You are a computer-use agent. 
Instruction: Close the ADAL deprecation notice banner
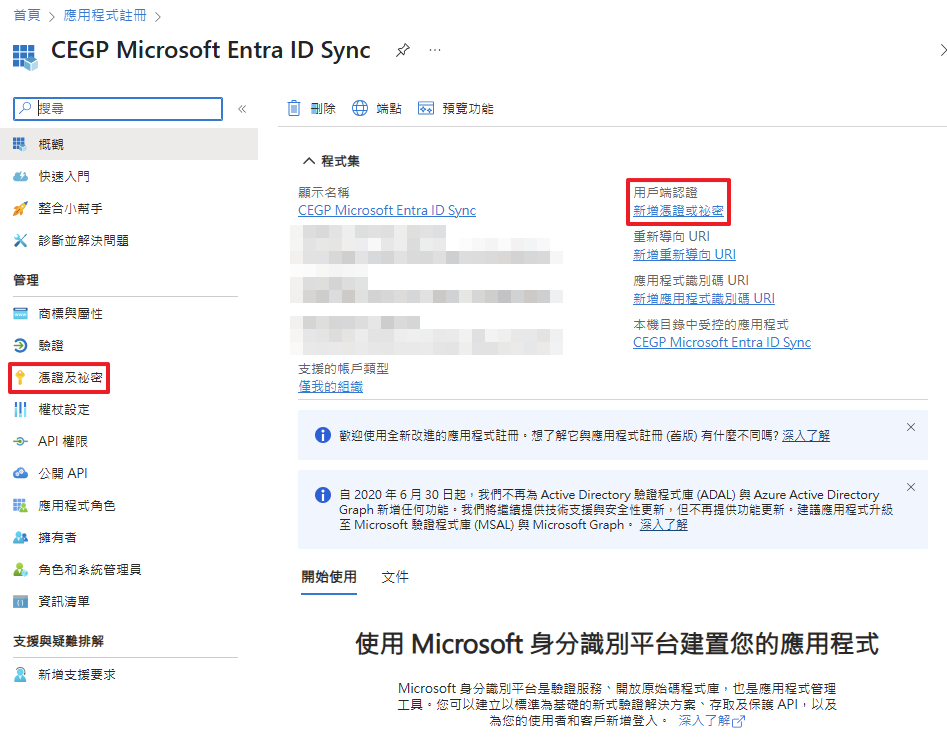910,487
